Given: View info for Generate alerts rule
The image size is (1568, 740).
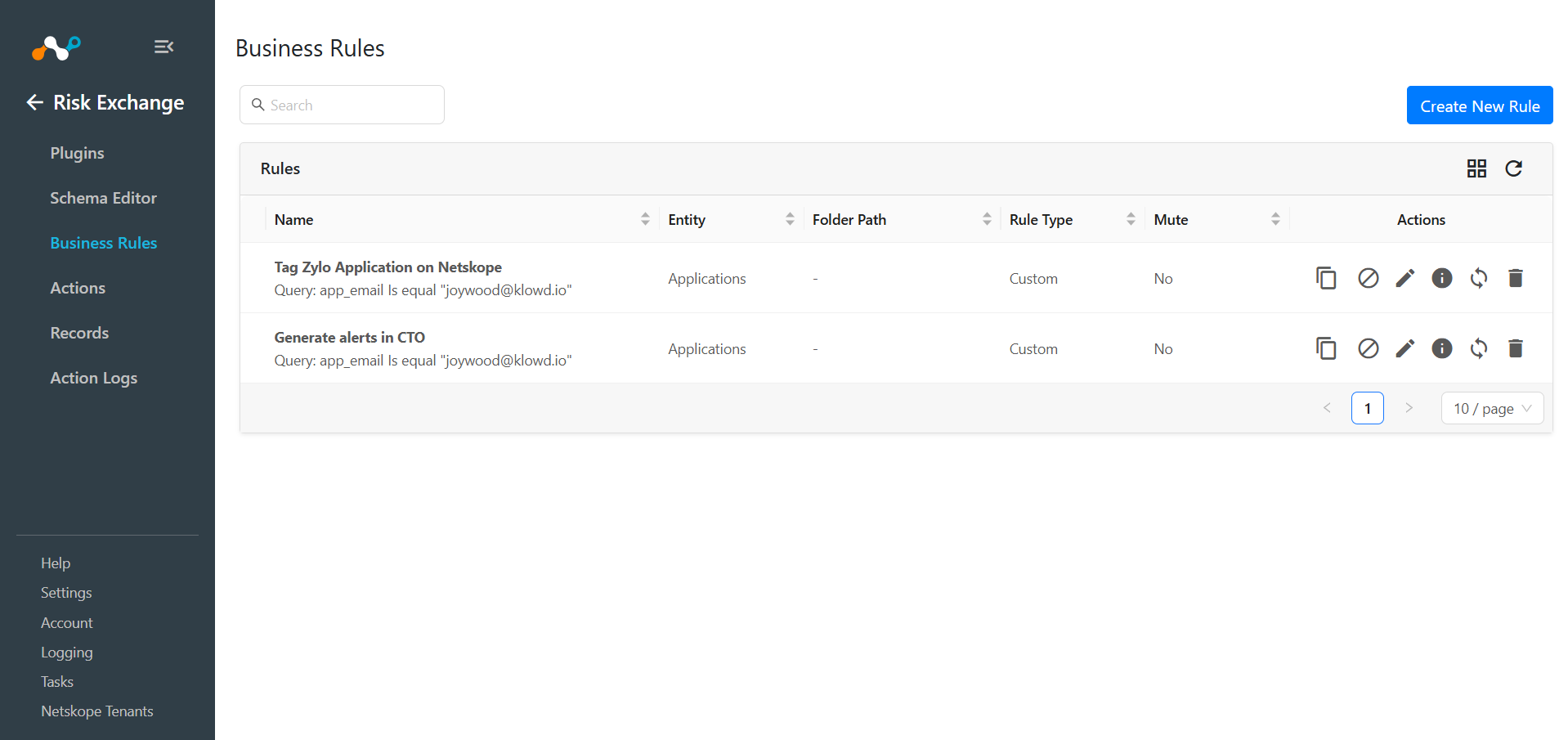Looking at the screenshot, I should click(1442, 348).
